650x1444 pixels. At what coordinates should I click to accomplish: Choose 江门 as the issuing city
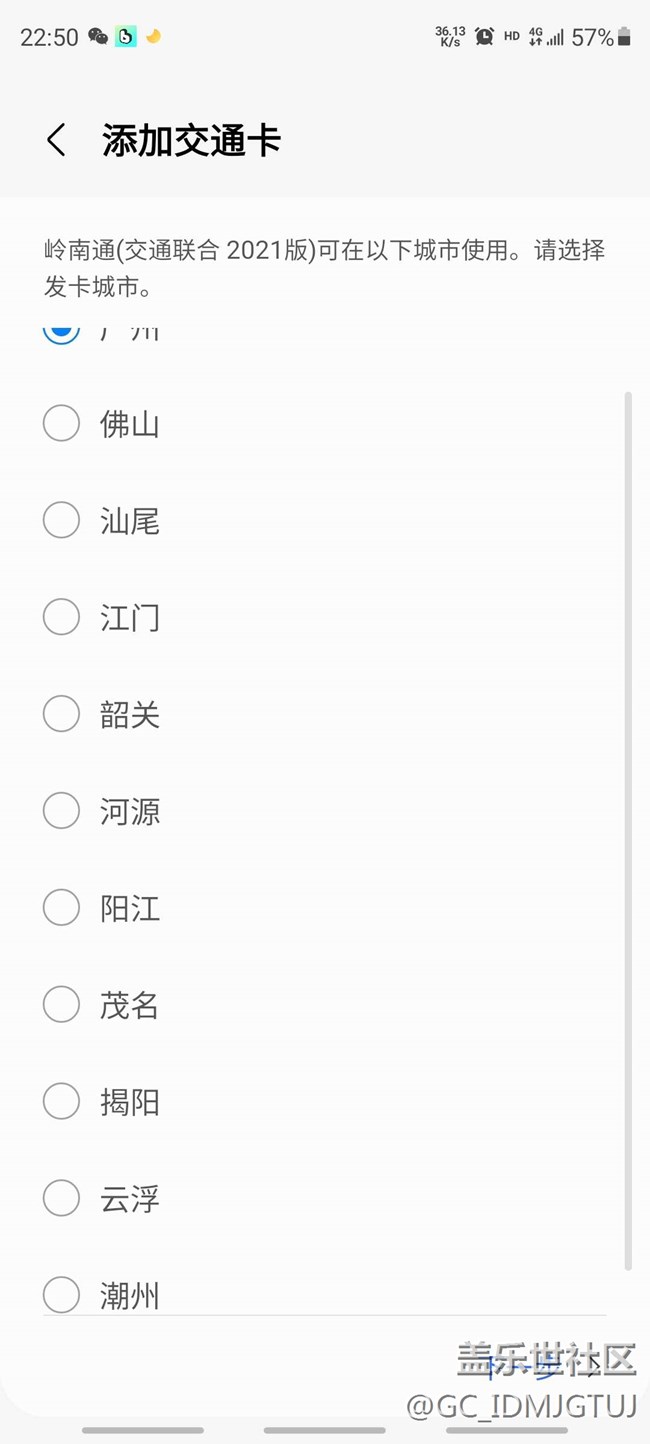click(x=61, y=617)
